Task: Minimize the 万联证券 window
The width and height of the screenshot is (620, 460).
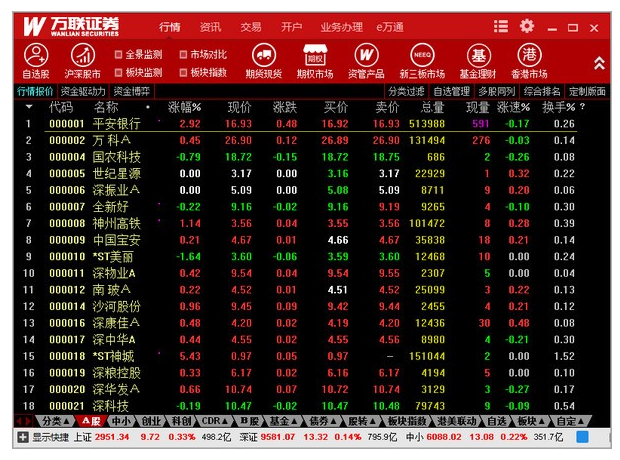Action: point(552,28)
